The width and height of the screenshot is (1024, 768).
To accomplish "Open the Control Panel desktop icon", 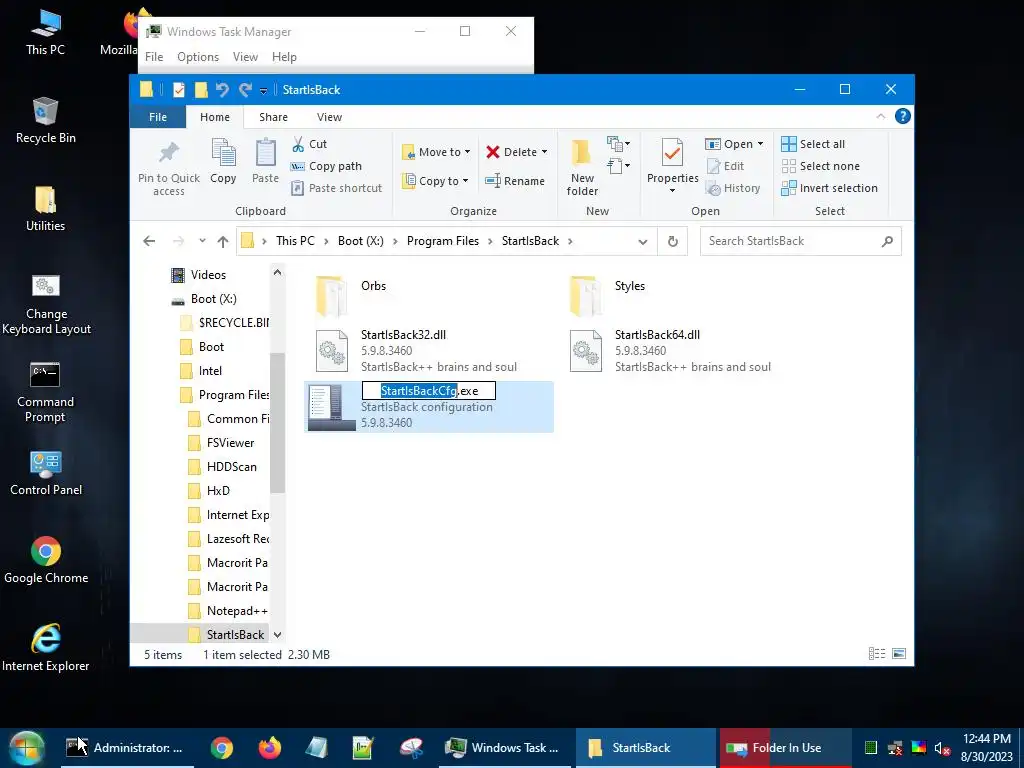I will [46, 473].
